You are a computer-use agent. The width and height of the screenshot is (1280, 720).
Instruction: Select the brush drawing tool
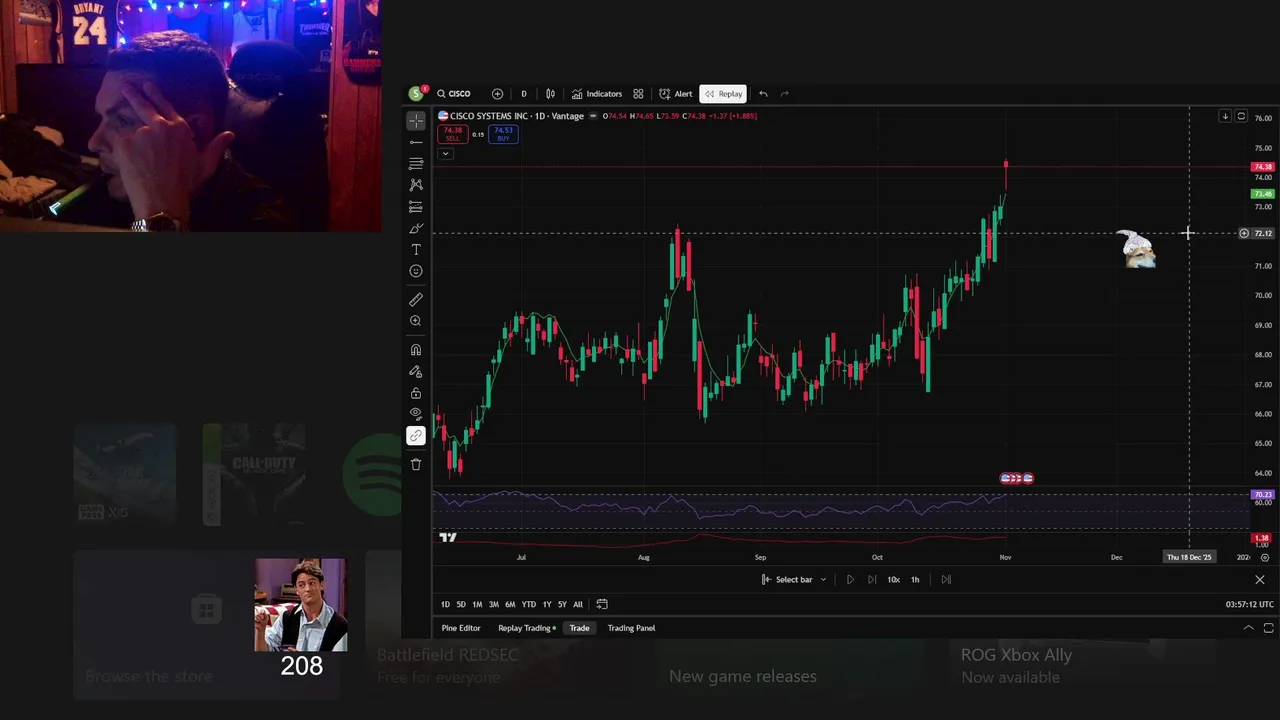[x=416, y=229]
